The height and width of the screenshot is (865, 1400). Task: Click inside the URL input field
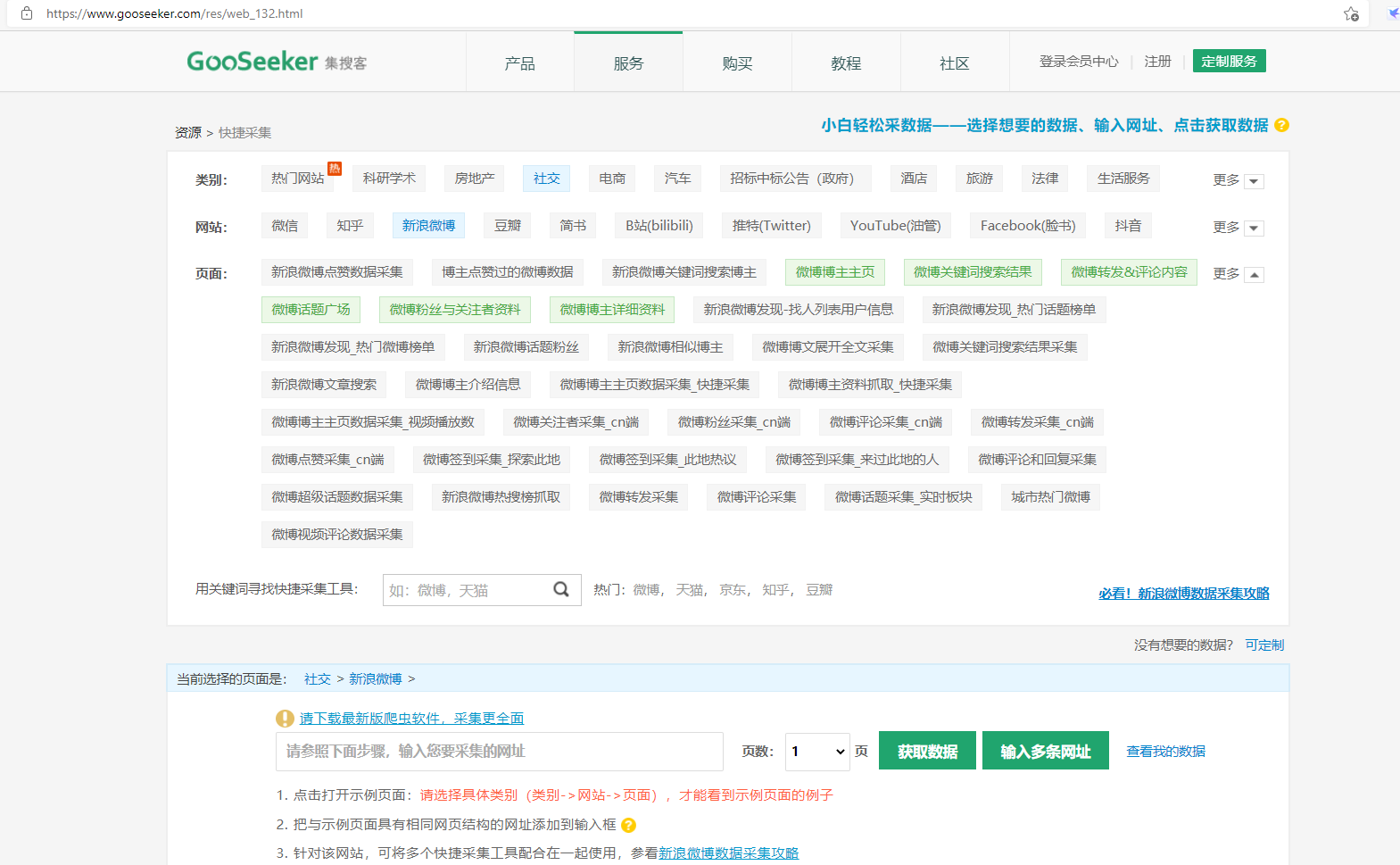[x=500, y=752]
